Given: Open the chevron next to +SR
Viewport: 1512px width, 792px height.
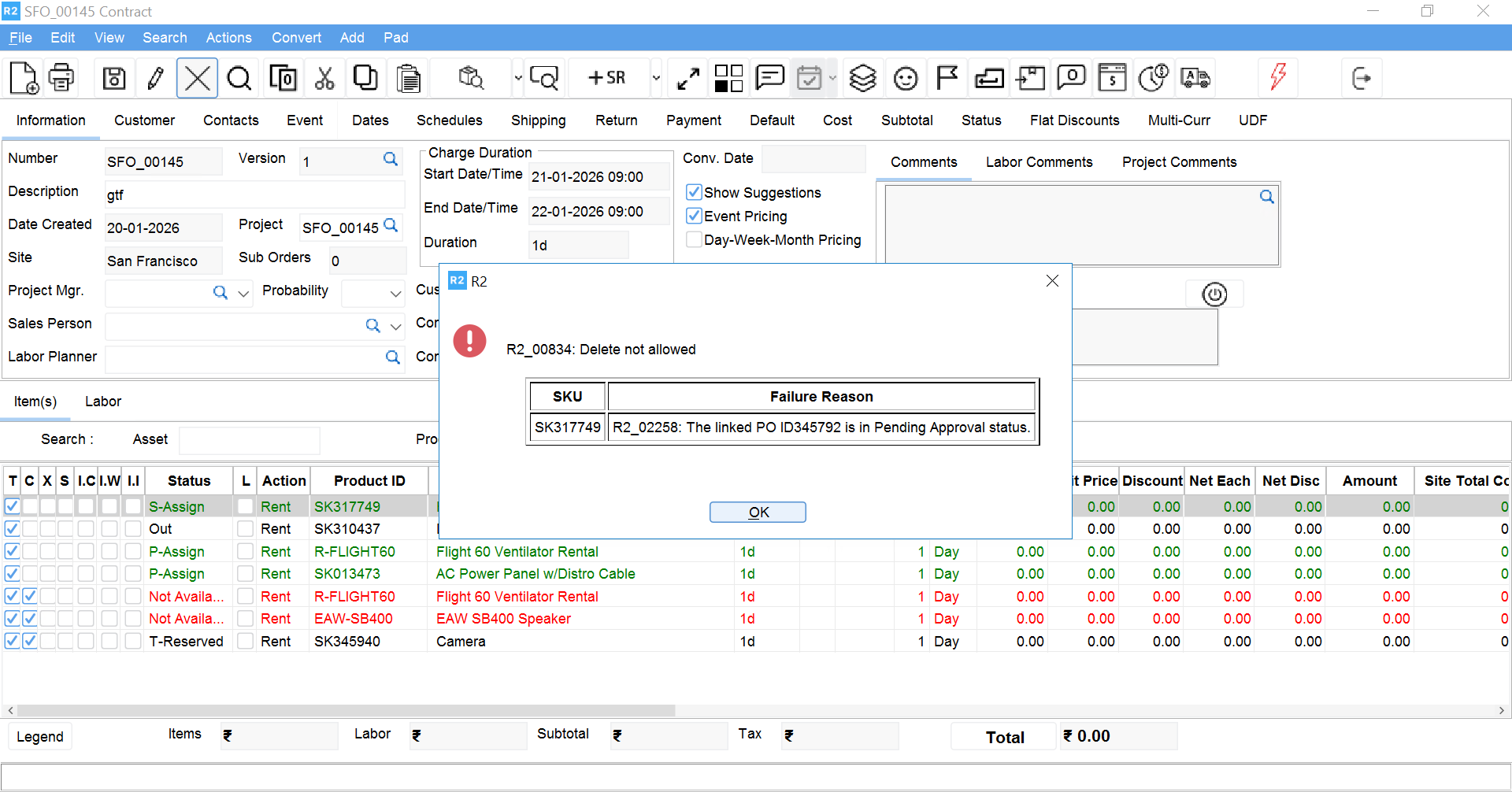Looking at the screenshot, I should click(656, 78).
